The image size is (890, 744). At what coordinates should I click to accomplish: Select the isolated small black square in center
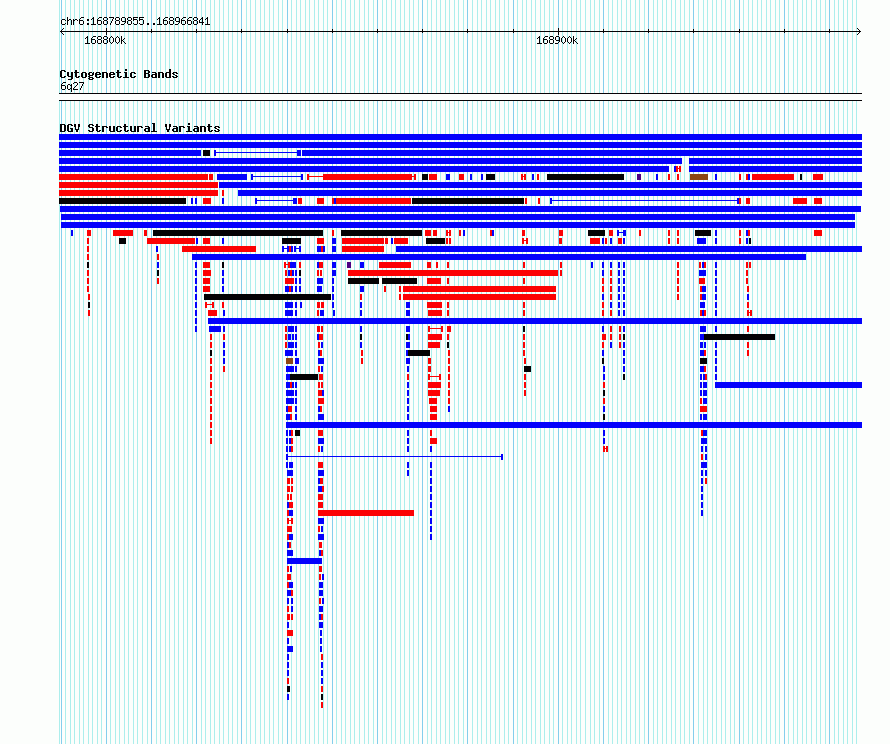click(527, 369)
